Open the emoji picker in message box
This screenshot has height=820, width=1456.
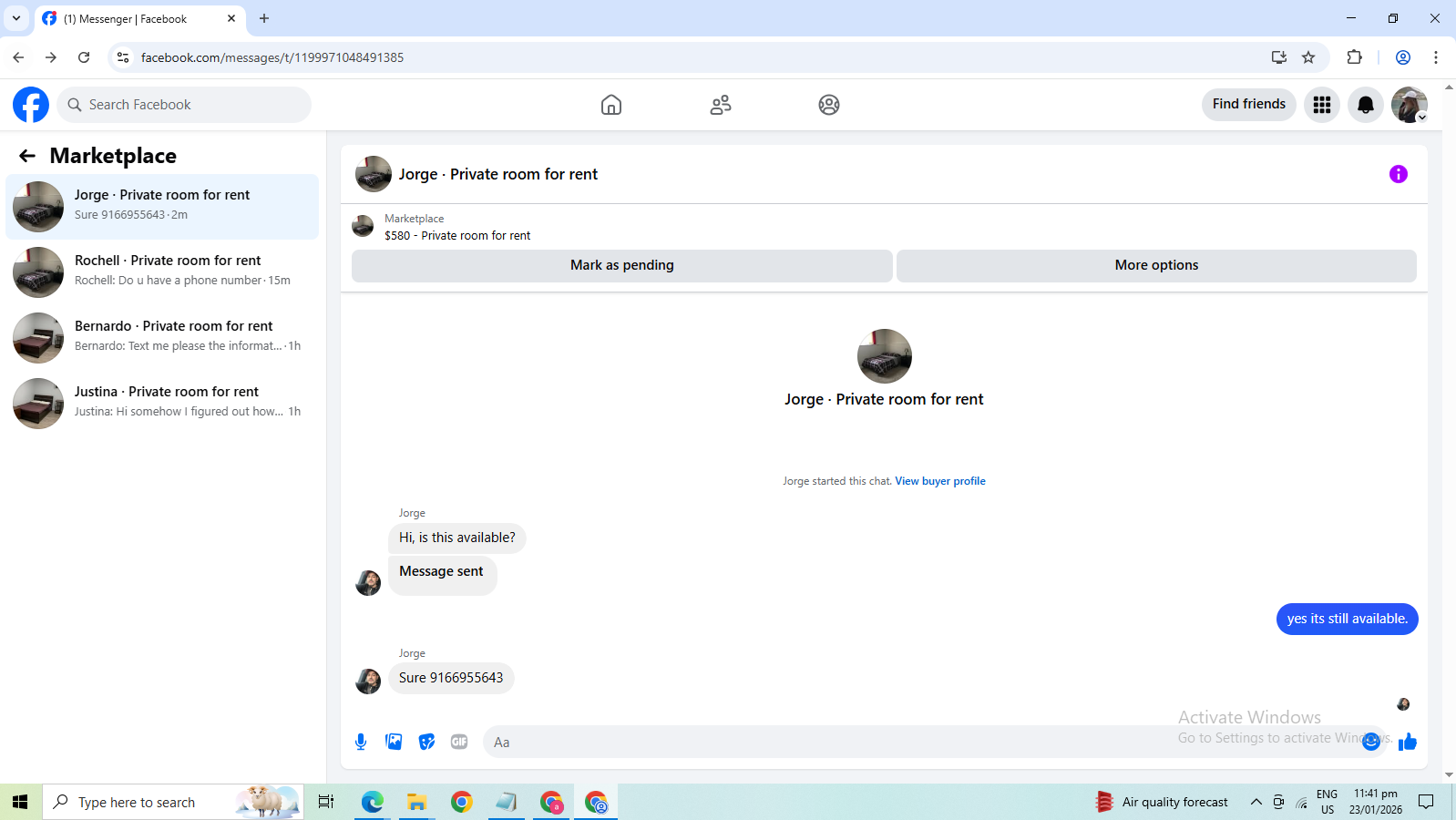pos(1371,742)
